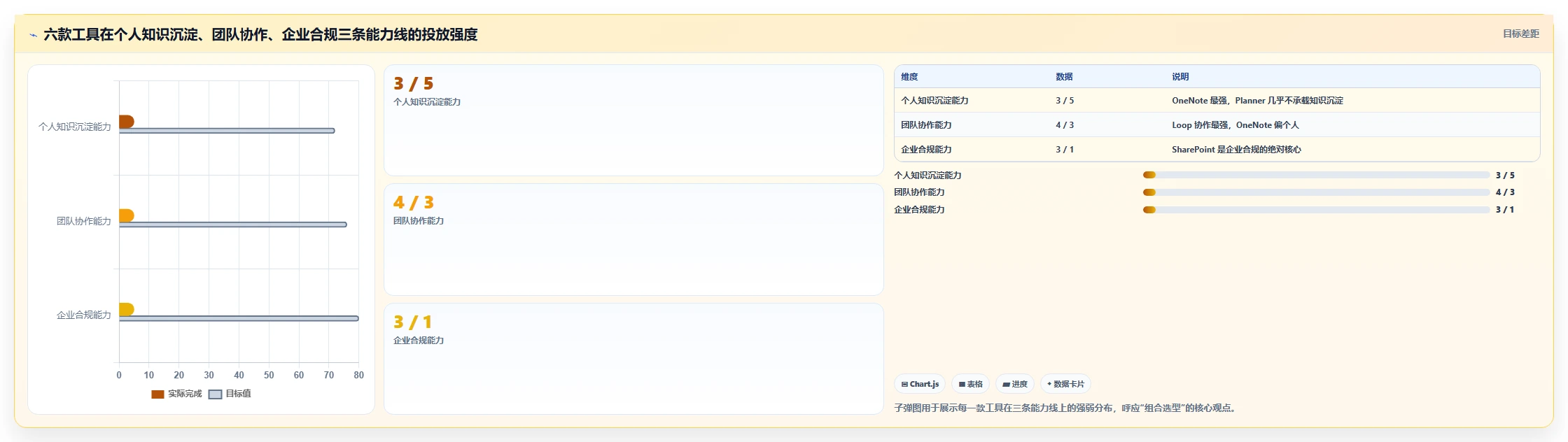Click the gray target bar for 团队协作能力

233,224
